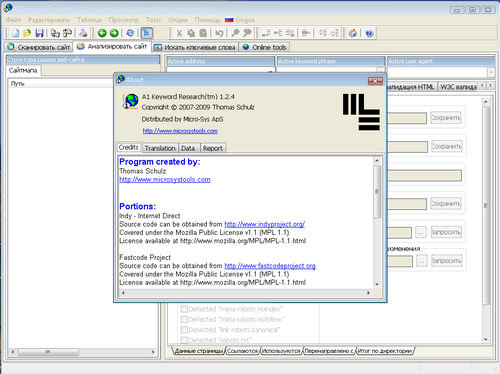Open the Active user agent dropdown
The width and height of the screenshot is (500, 374).
pyautogui.click(x=491, y=72)
